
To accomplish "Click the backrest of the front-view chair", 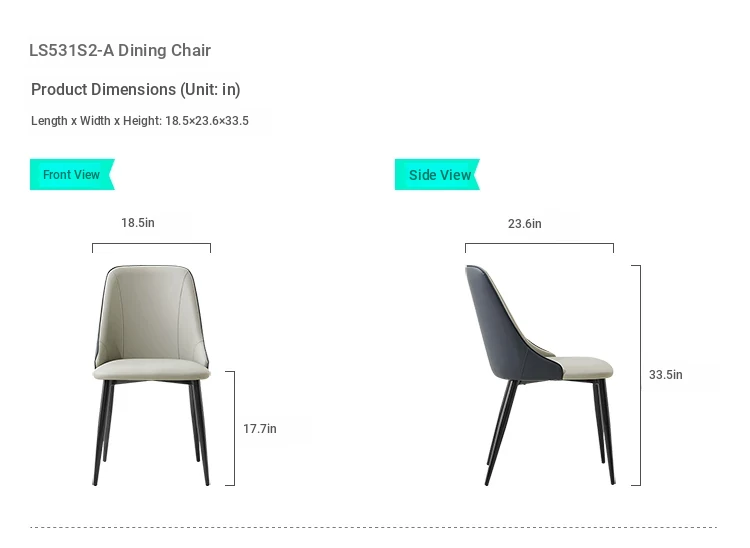I will tap(151, 310).
